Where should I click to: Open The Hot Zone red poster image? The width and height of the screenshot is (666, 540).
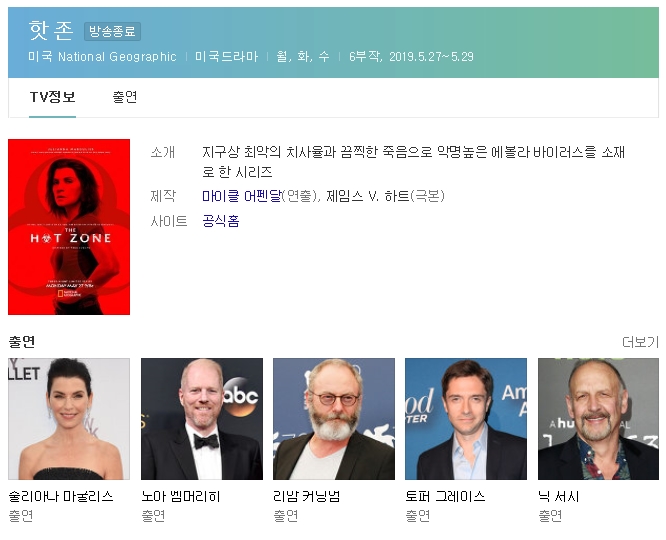coord(69,227)
